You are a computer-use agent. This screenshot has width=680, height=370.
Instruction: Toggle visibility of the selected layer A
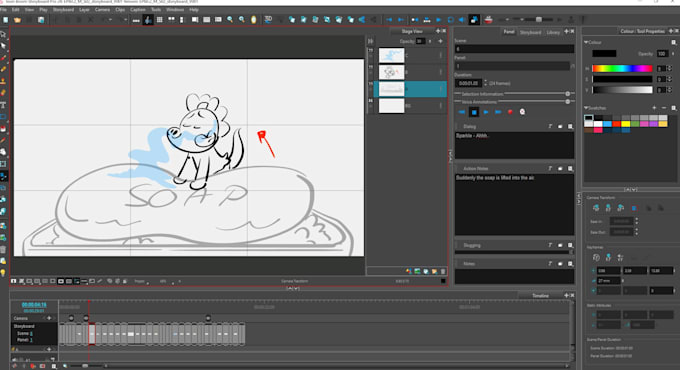[x=371, y=85]
